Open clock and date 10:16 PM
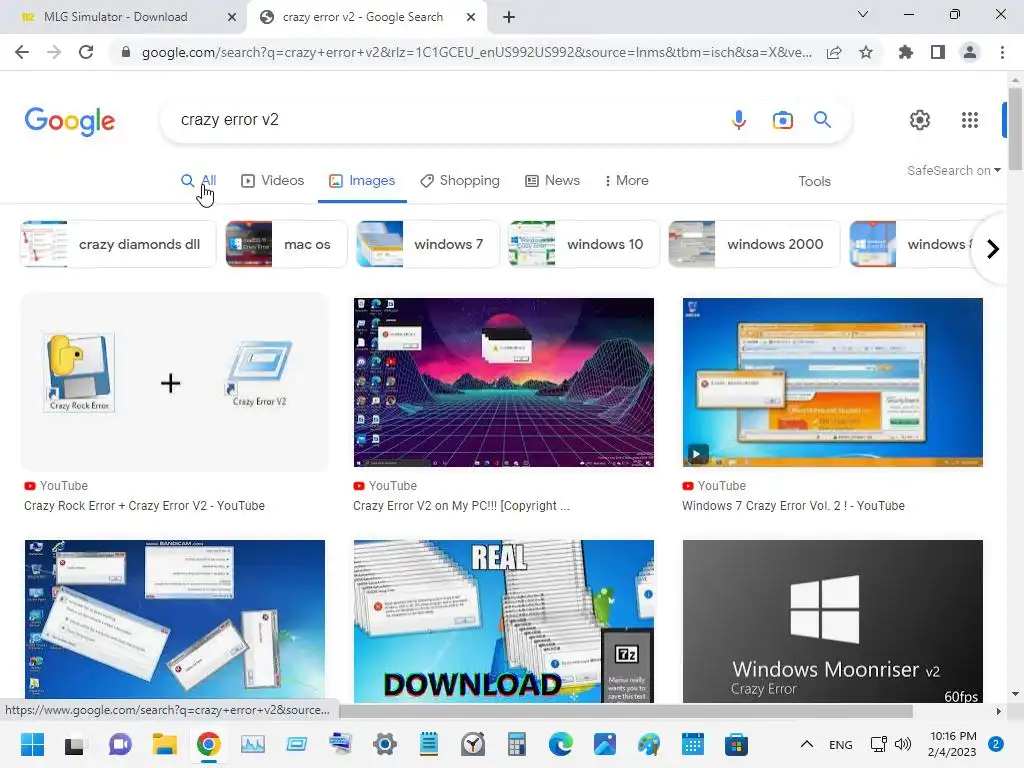1024x768 pixels. [x=952, y=744]
